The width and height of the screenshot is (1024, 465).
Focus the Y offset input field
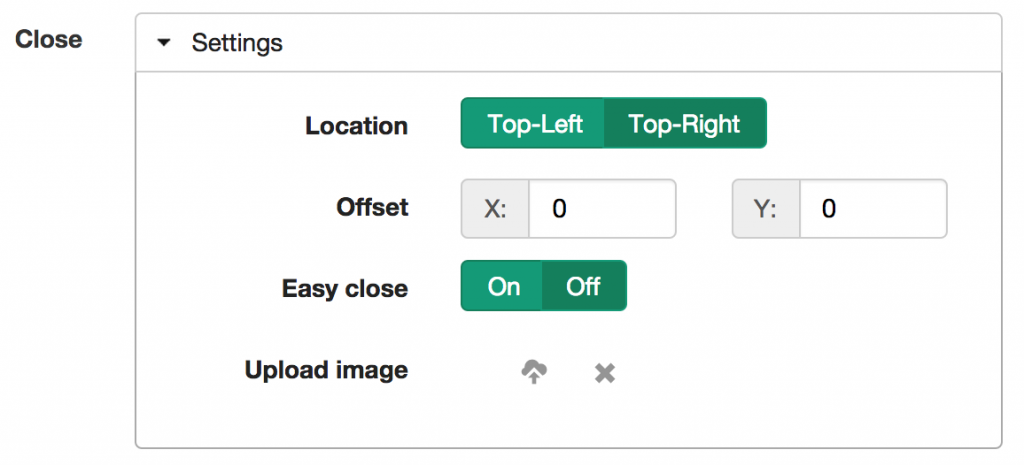click(x=873, y=209)
